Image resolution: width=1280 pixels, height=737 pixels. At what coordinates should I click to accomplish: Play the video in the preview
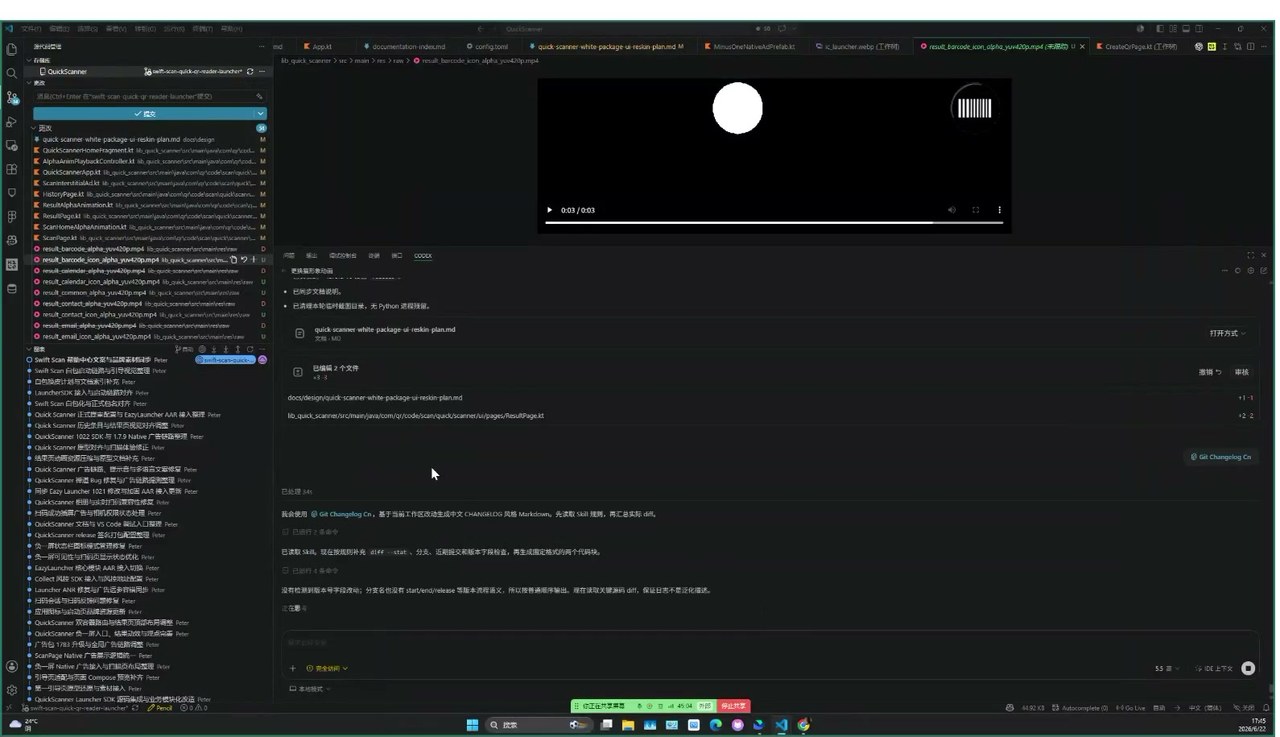[x=549, y=210]
